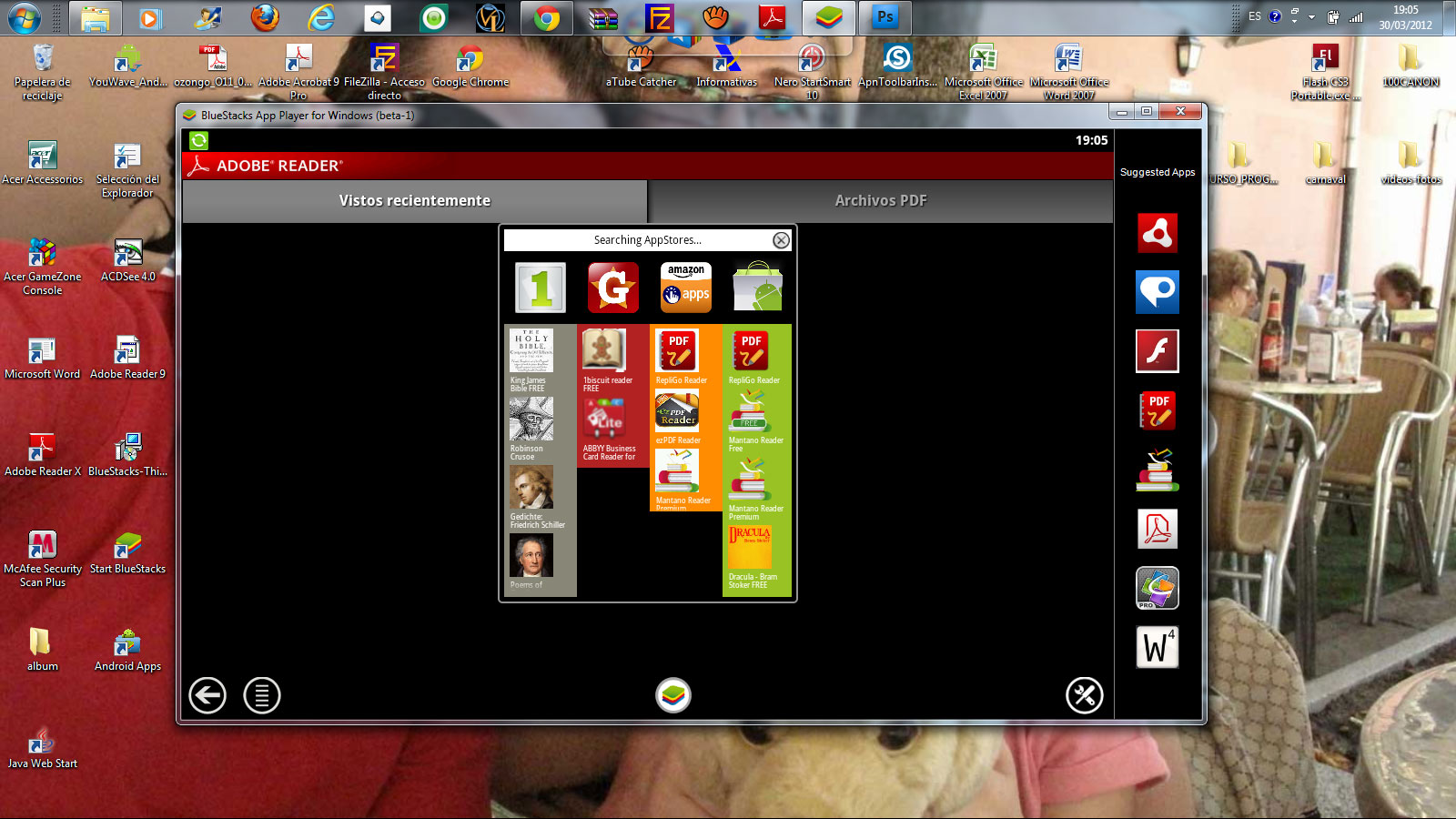Close the Searching AppStores popup
This screenshot has width=1456, height=819.
click(x=781, y=240)
